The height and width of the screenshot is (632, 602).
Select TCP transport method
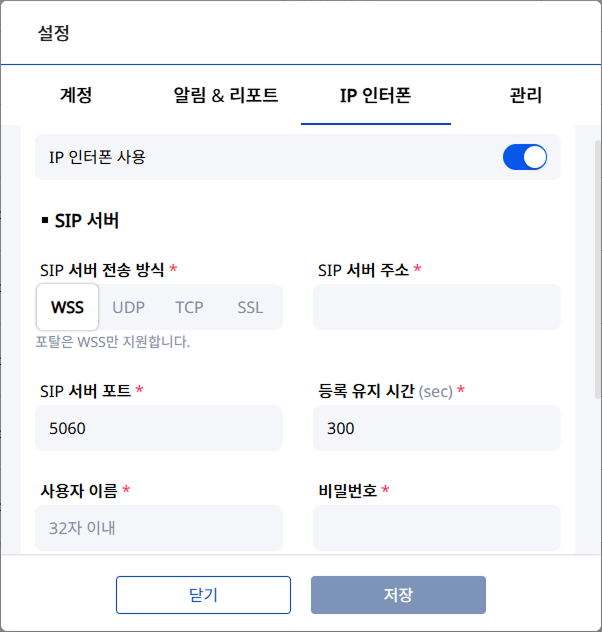pyautogui.click(x=189, y=307)
